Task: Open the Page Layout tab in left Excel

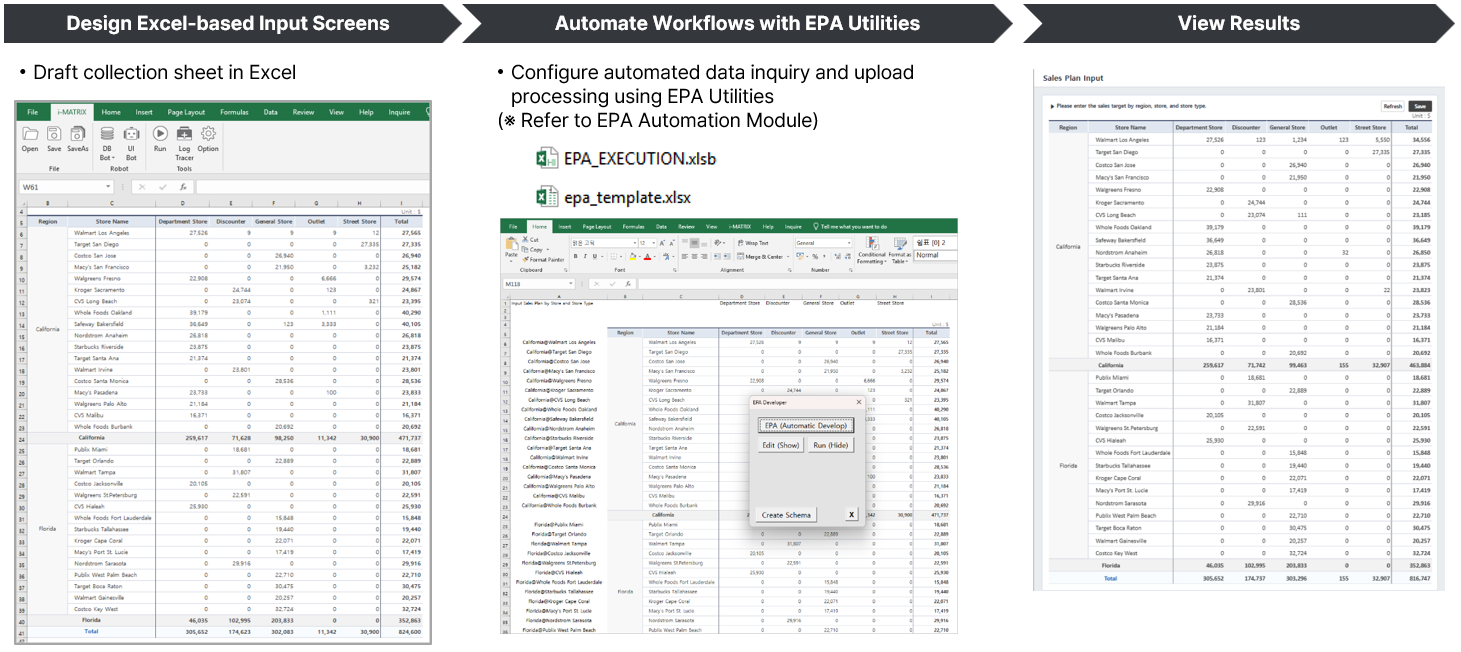Action: 186,112
